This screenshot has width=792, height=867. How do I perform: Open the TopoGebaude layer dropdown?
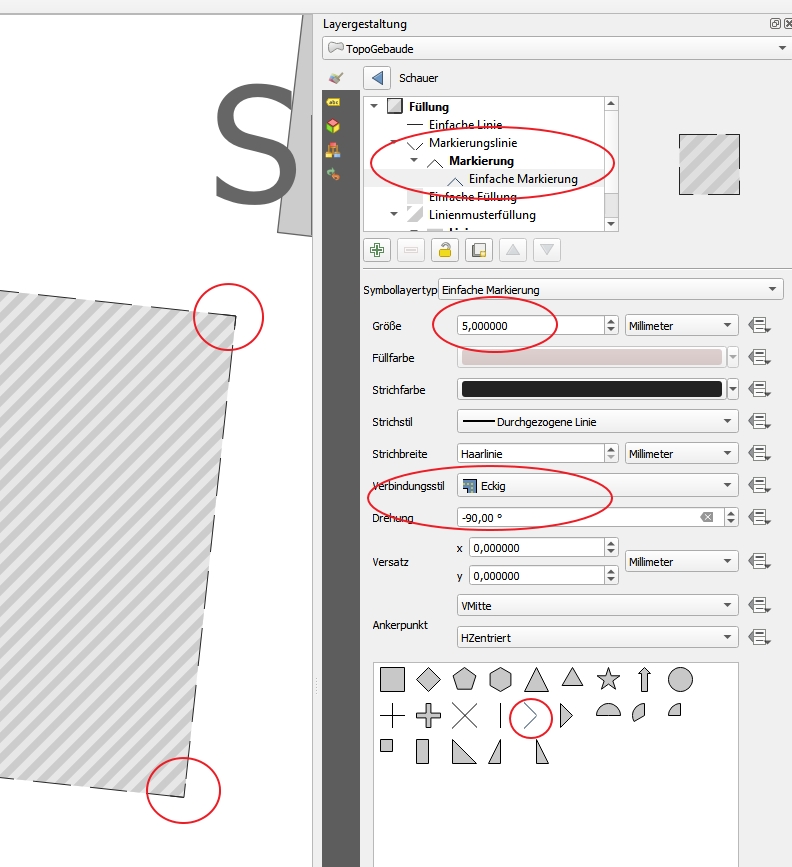557,48
